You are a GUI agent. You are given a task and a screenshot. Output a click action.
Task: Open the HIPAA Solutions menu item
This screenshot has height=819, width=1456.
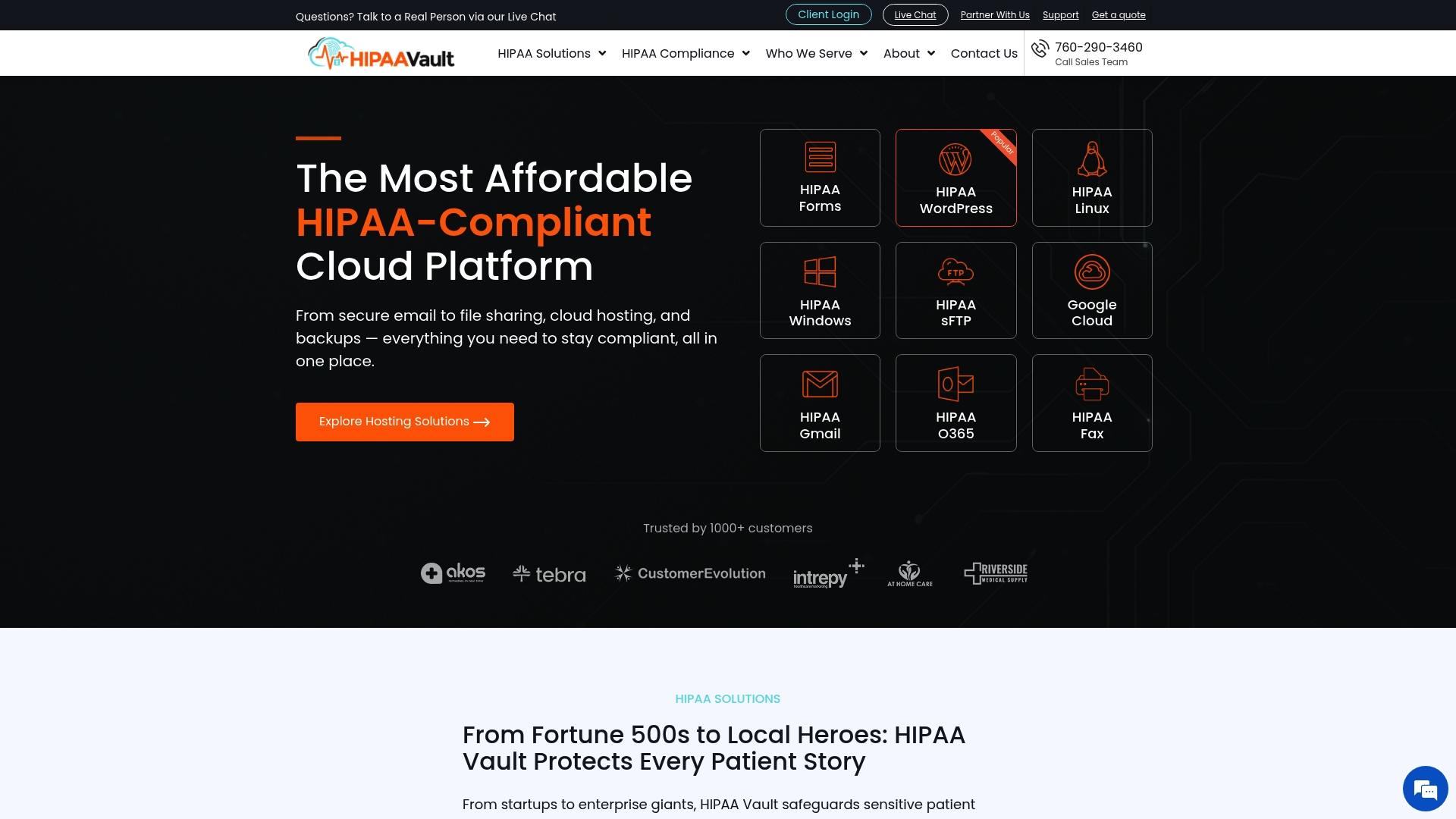tap(544, 53)
